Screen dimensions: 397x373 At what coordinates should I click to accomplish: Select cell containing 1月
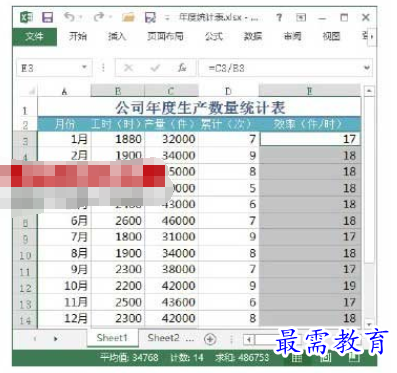(x=64, y=139)
